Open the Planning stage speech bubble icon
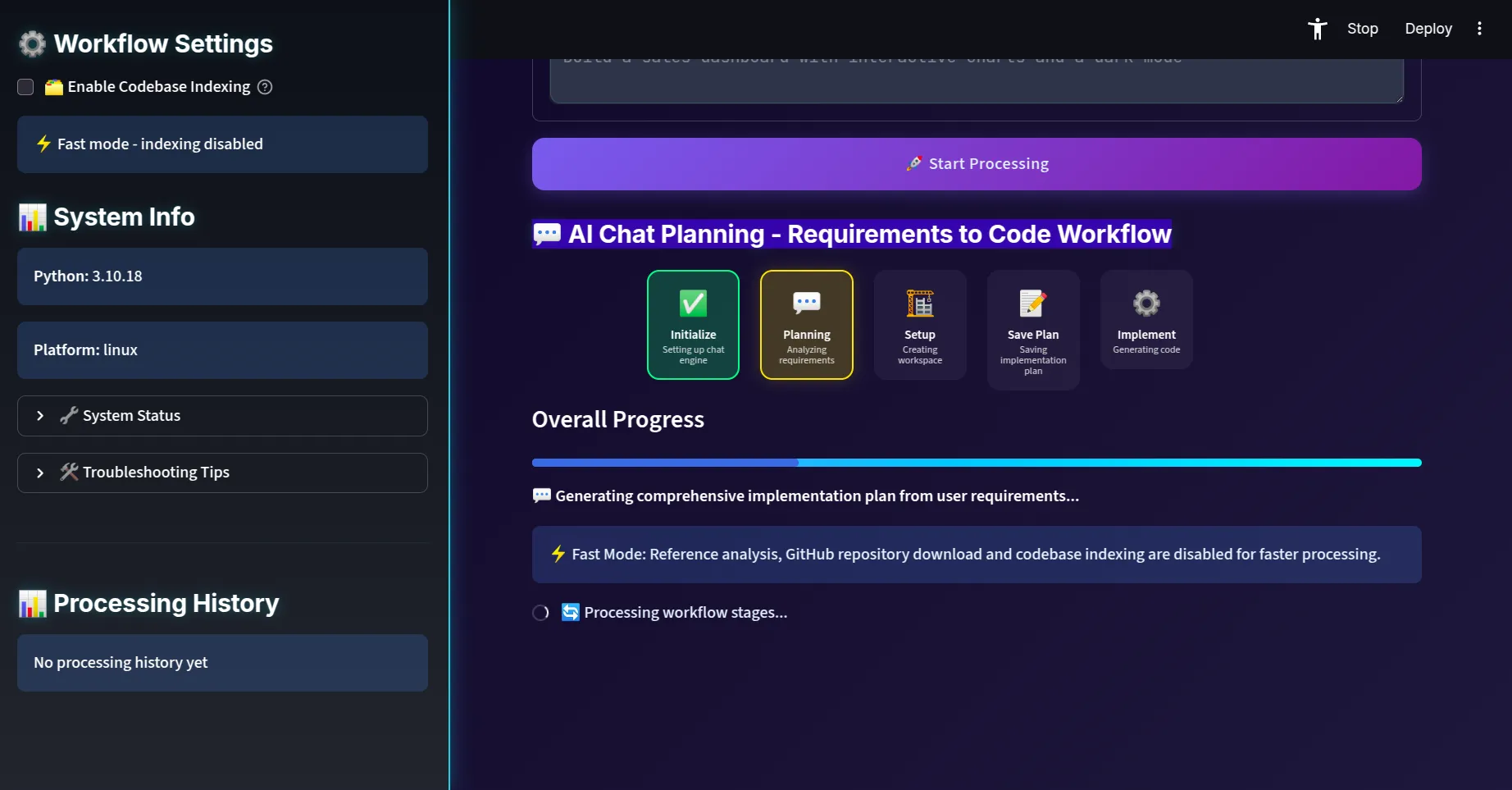The image size is (1512, 790). coord(806,303)
